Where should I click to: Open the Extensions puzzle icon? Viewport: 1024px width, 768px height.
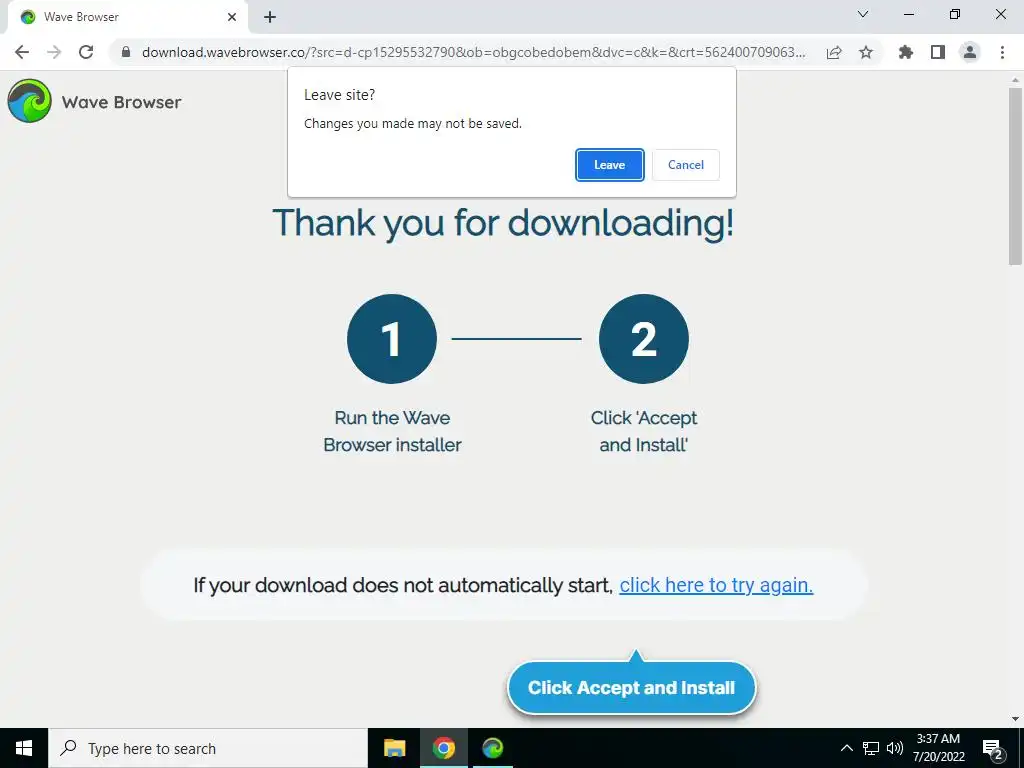(906, 52)
